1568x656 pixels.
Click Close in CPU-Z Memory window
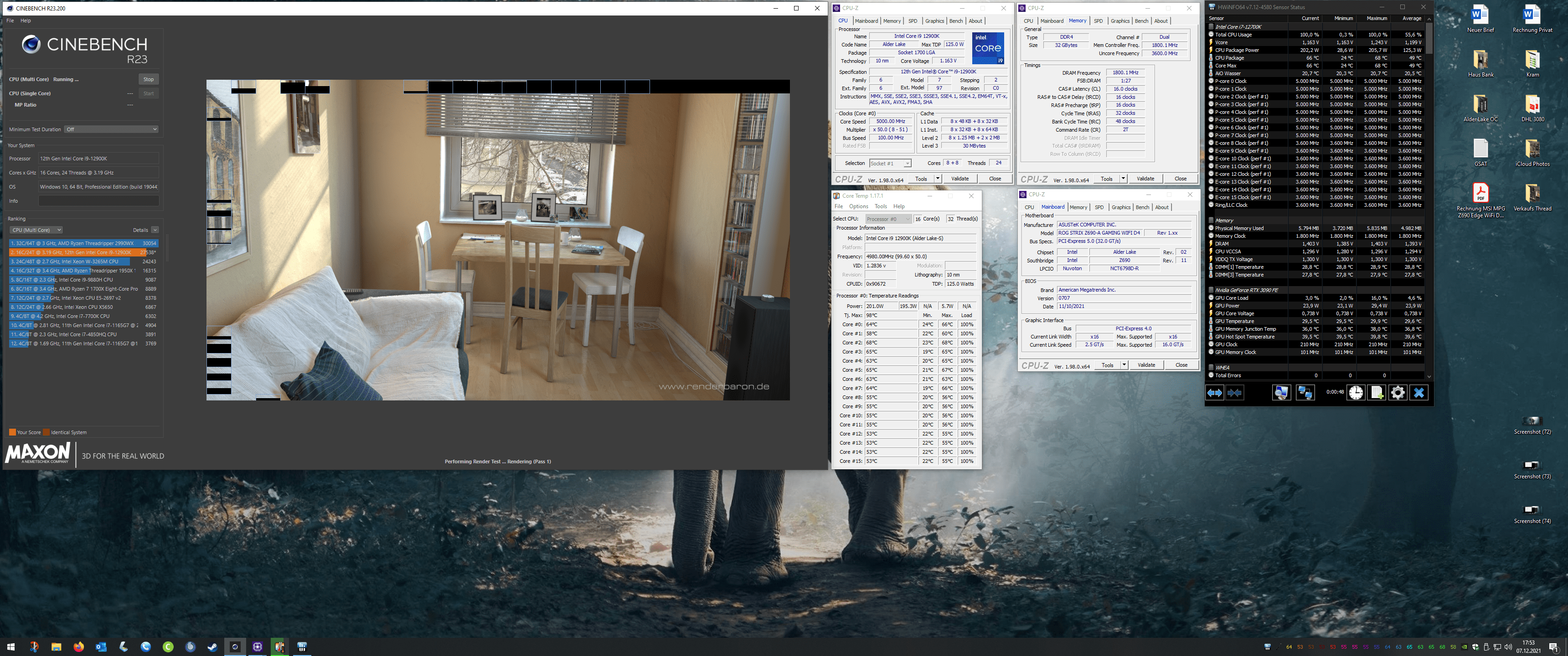[1180, 179]
